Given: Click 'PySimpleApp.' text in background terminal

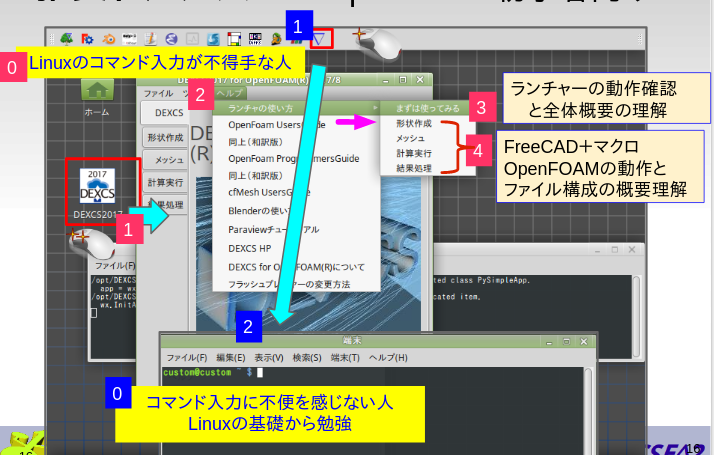Looking at the screenshot, I should 504,281.
